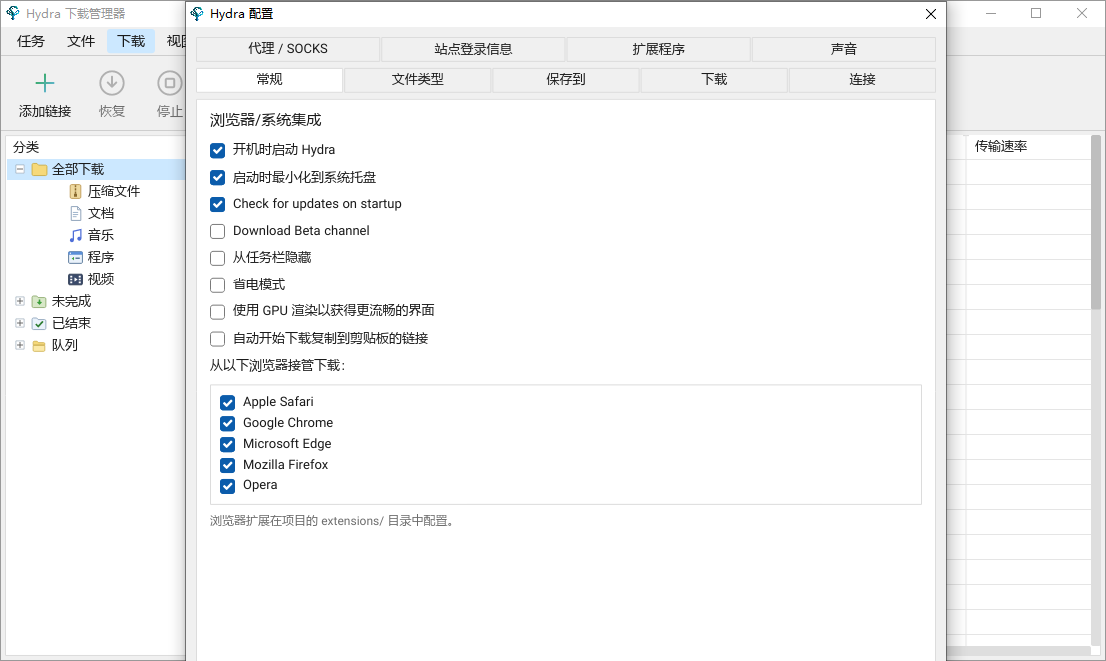Uncheck Apple Safari browser capture

point(227,402)
